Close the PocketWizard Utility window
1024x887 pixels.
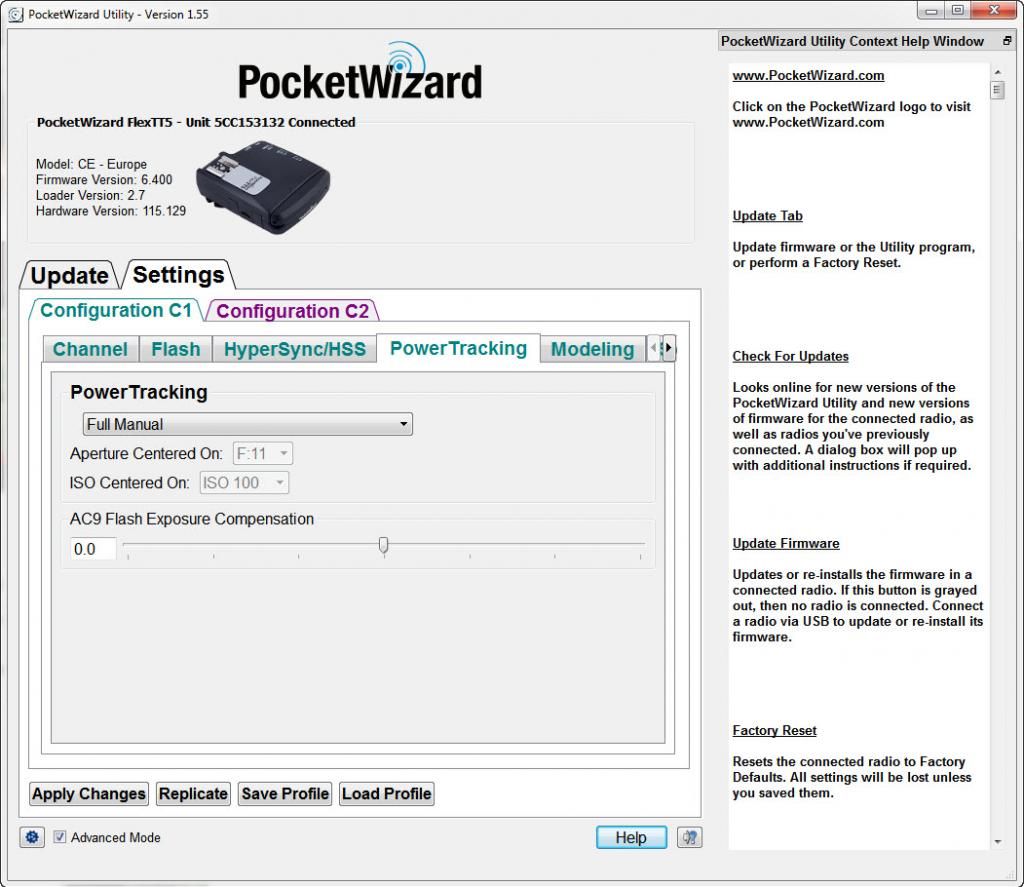994,10
